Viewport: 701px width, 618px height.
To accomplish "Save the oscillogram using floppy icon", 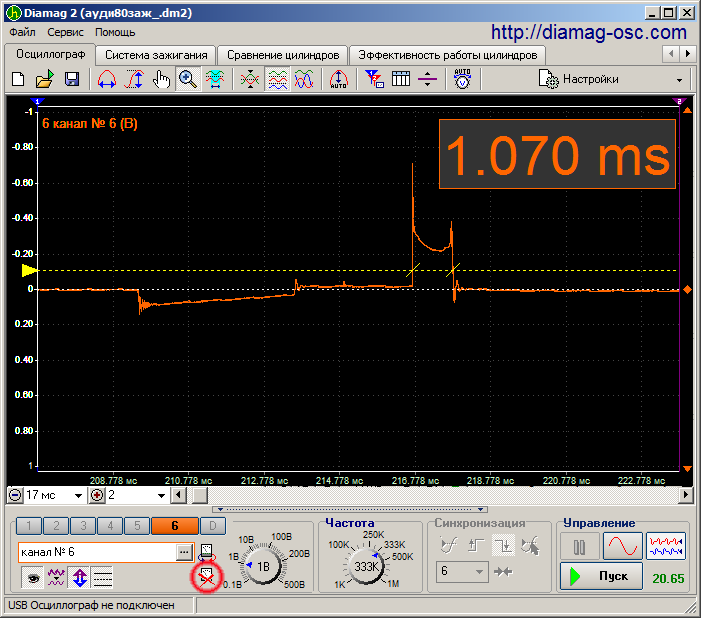I will (x=72, y=80).
